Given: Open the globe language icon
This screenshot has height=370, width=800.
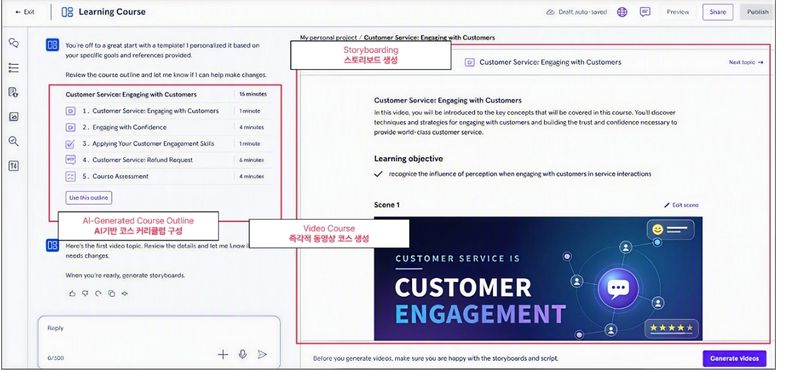Looking at the screenshot, I should (622, 12).
